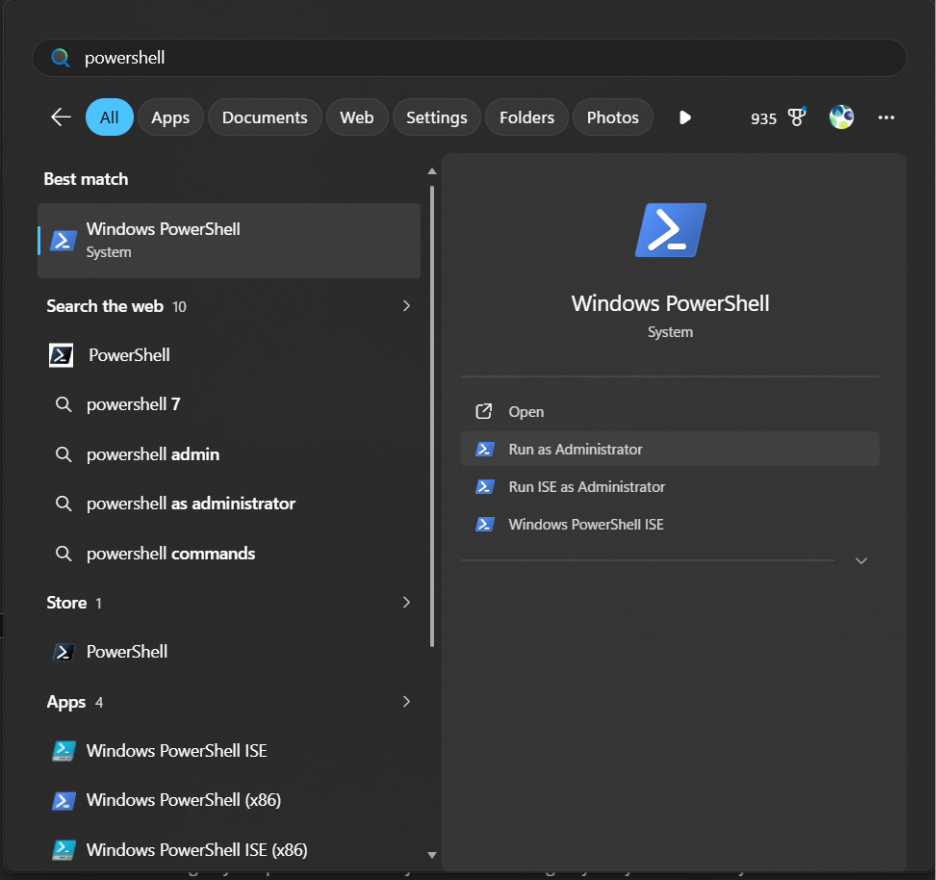Click the 935 rewards points count
Image resolution: width=936 pixels, height=880 pixels.
pos(763,118)
